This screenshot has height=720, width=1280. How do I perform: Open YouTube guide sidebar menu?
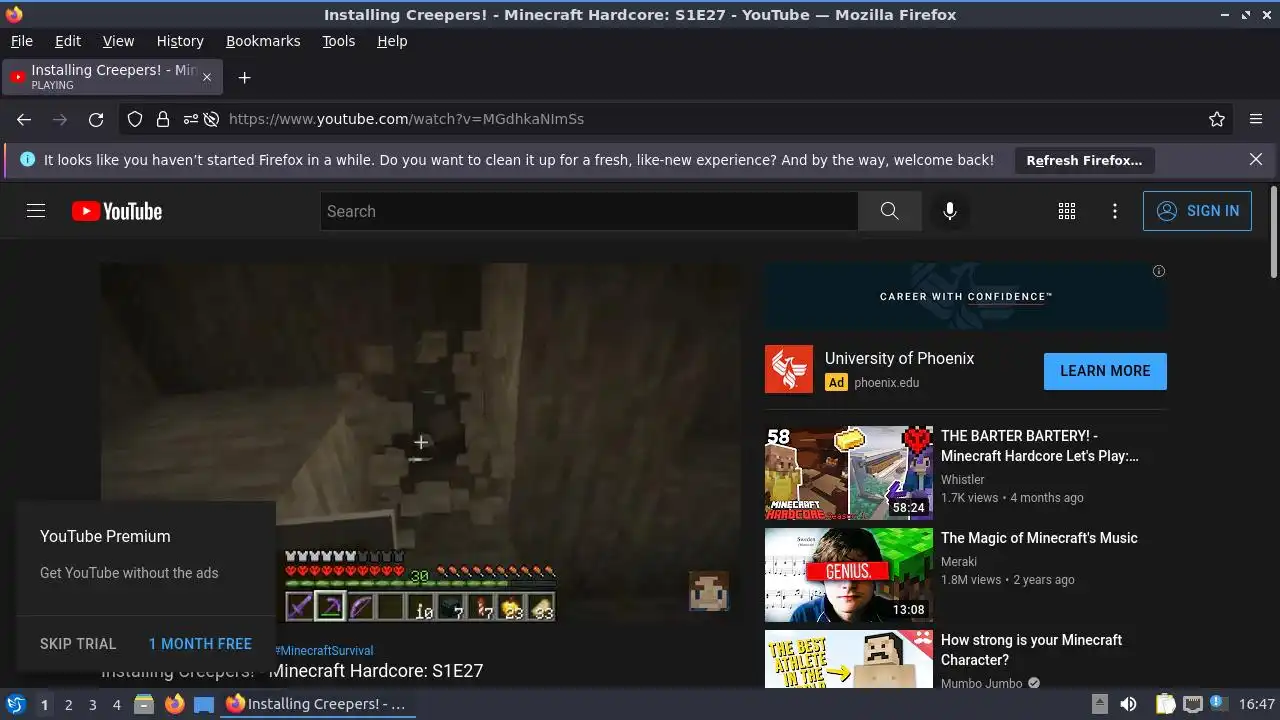coord(36,211)
